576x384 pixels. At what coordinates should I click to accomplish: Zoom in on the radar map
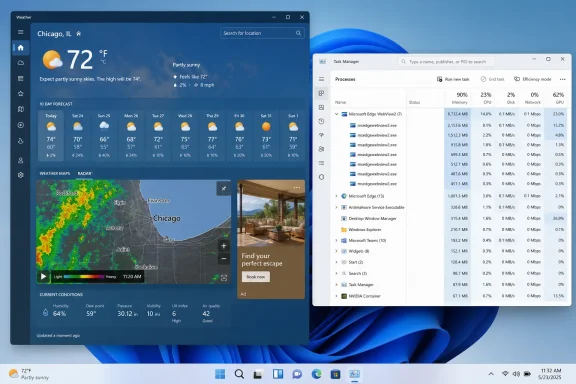[x=224, y=246]
